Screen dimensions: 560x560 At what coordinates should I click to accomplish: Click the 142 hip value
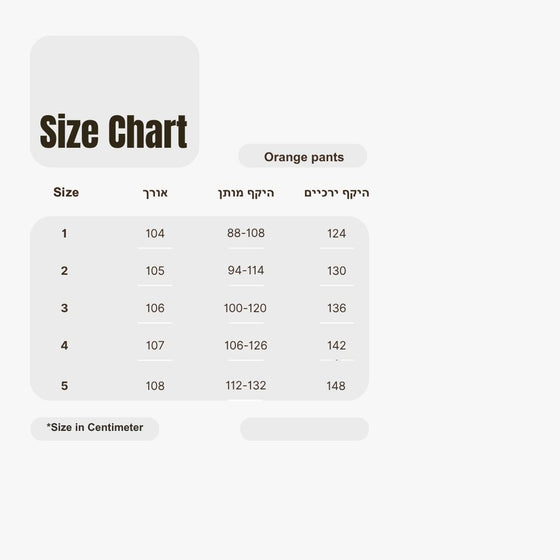pyautogui.click(x=337, y=345)
